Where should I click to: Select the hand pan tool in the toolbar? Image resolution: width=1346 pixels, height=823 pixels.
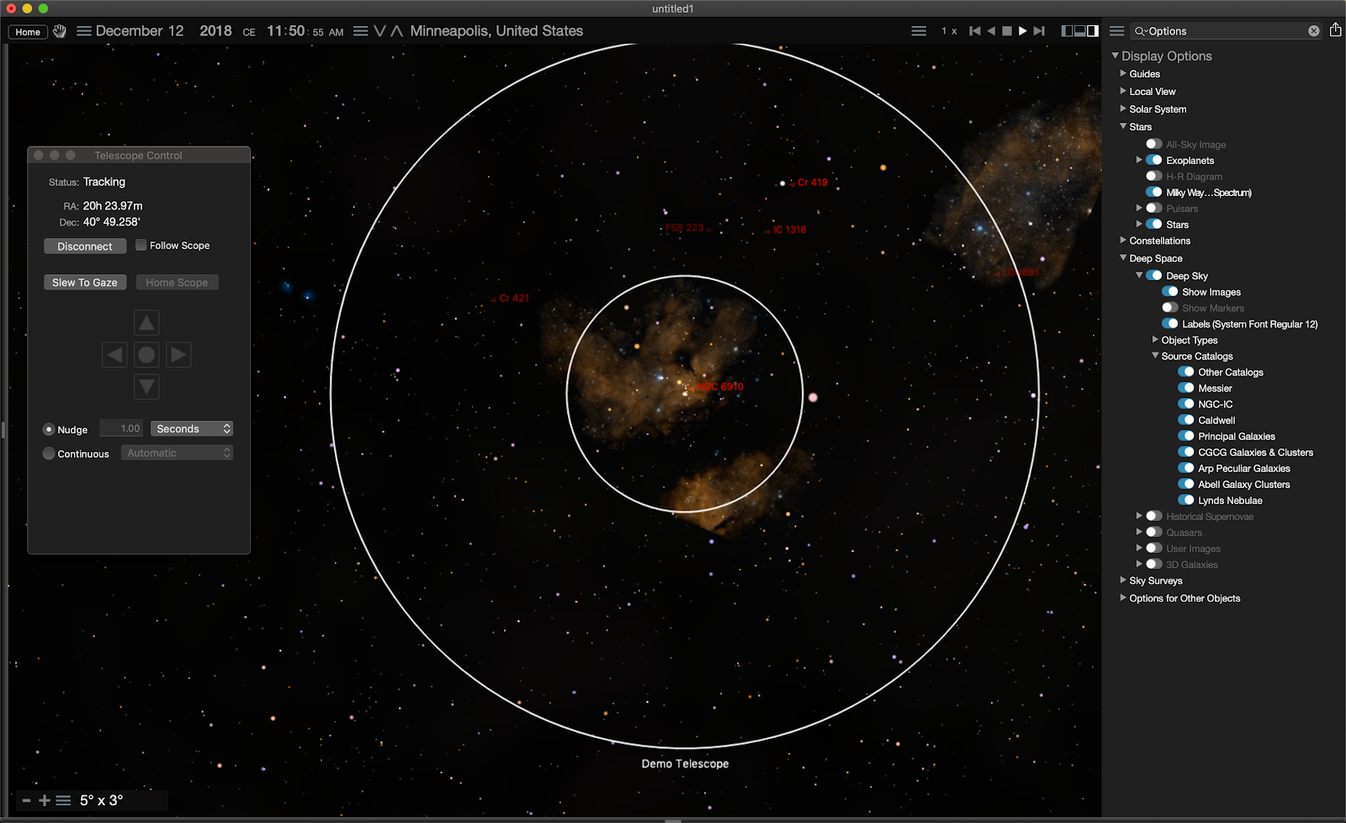pos(58,31)
